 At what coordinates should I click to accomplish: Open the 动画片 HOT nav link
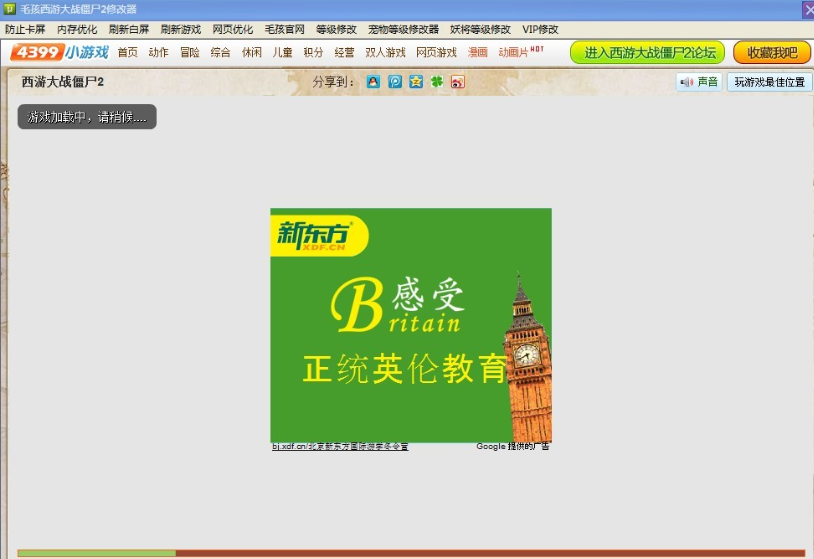(x=521, y=52)
